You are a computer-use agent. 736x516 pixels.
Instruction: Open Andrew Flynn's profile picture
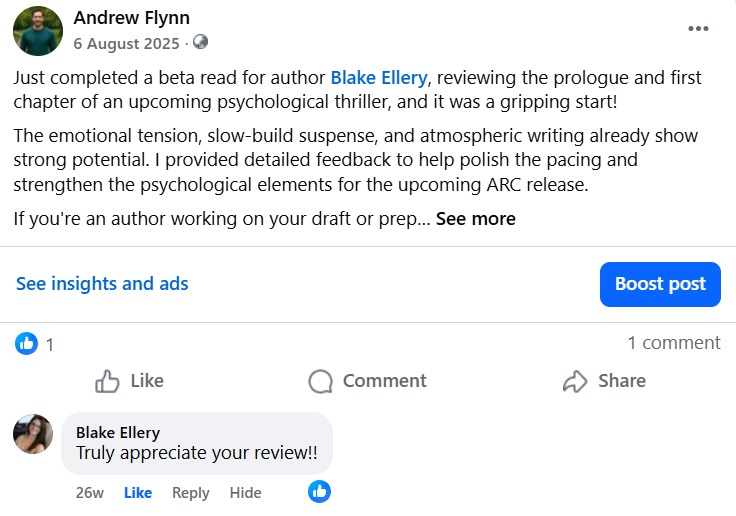pyautogui.click(x=38, y=30)
